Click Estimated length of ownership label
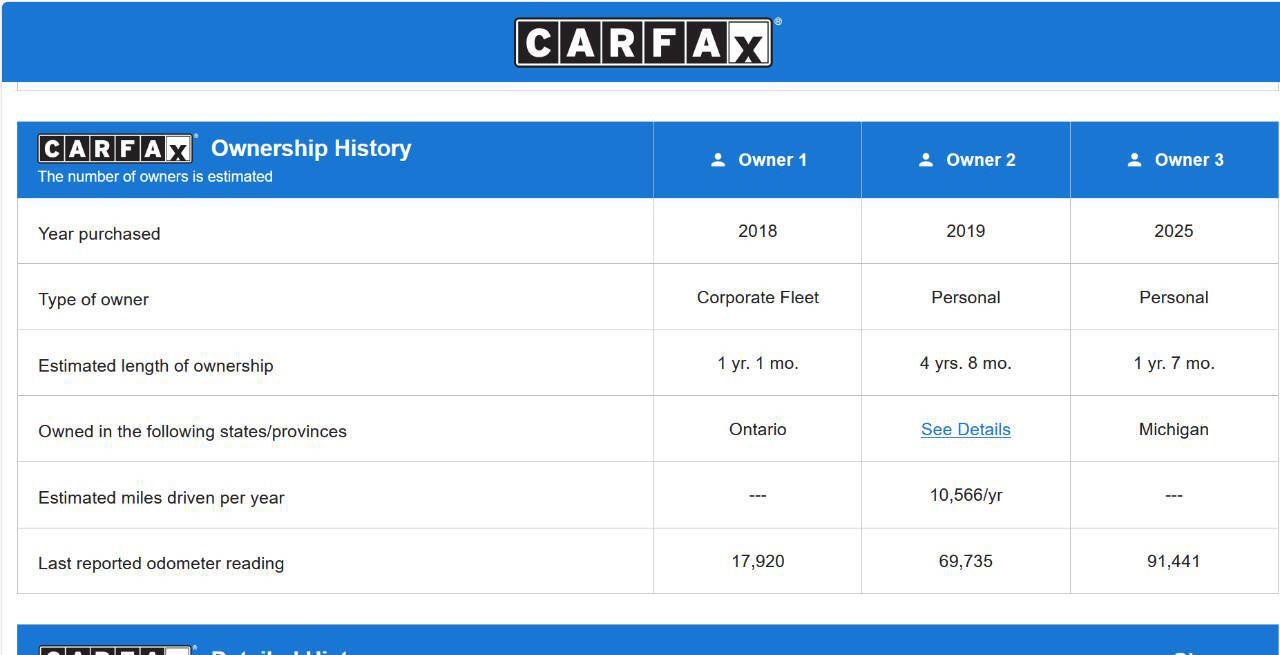The height and width of the screenshot is (655, 1280). 156,366
